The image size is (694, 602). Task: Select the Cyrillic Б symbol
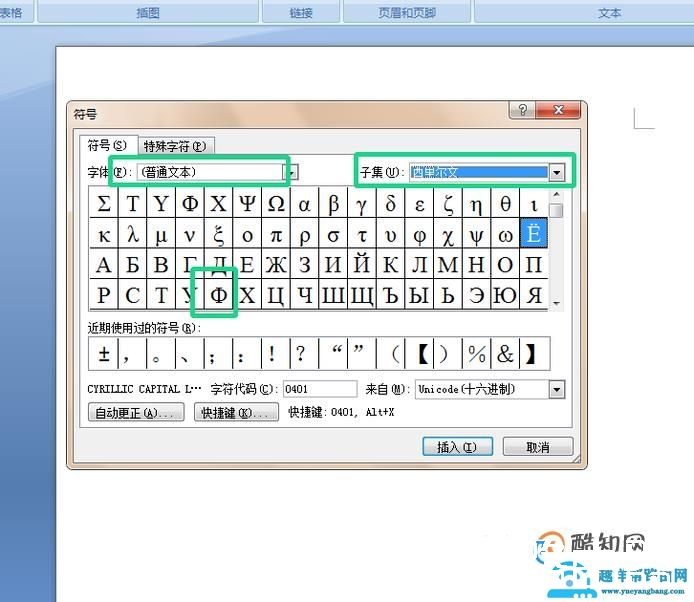click(x=133, y=264)
